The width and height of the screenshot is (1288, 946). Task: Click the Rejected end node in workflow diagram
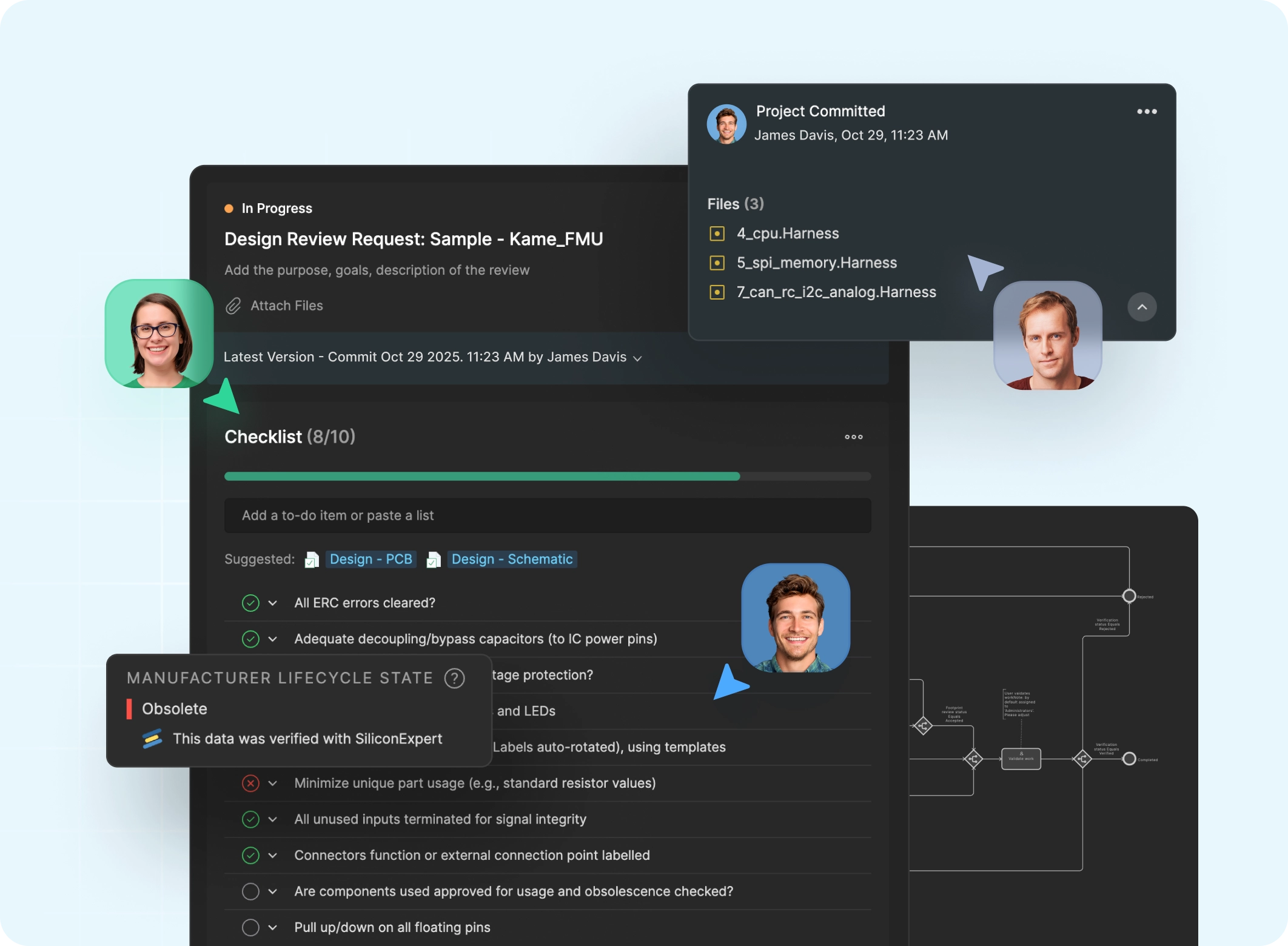pyautogui.click(x=1129, y=596)
